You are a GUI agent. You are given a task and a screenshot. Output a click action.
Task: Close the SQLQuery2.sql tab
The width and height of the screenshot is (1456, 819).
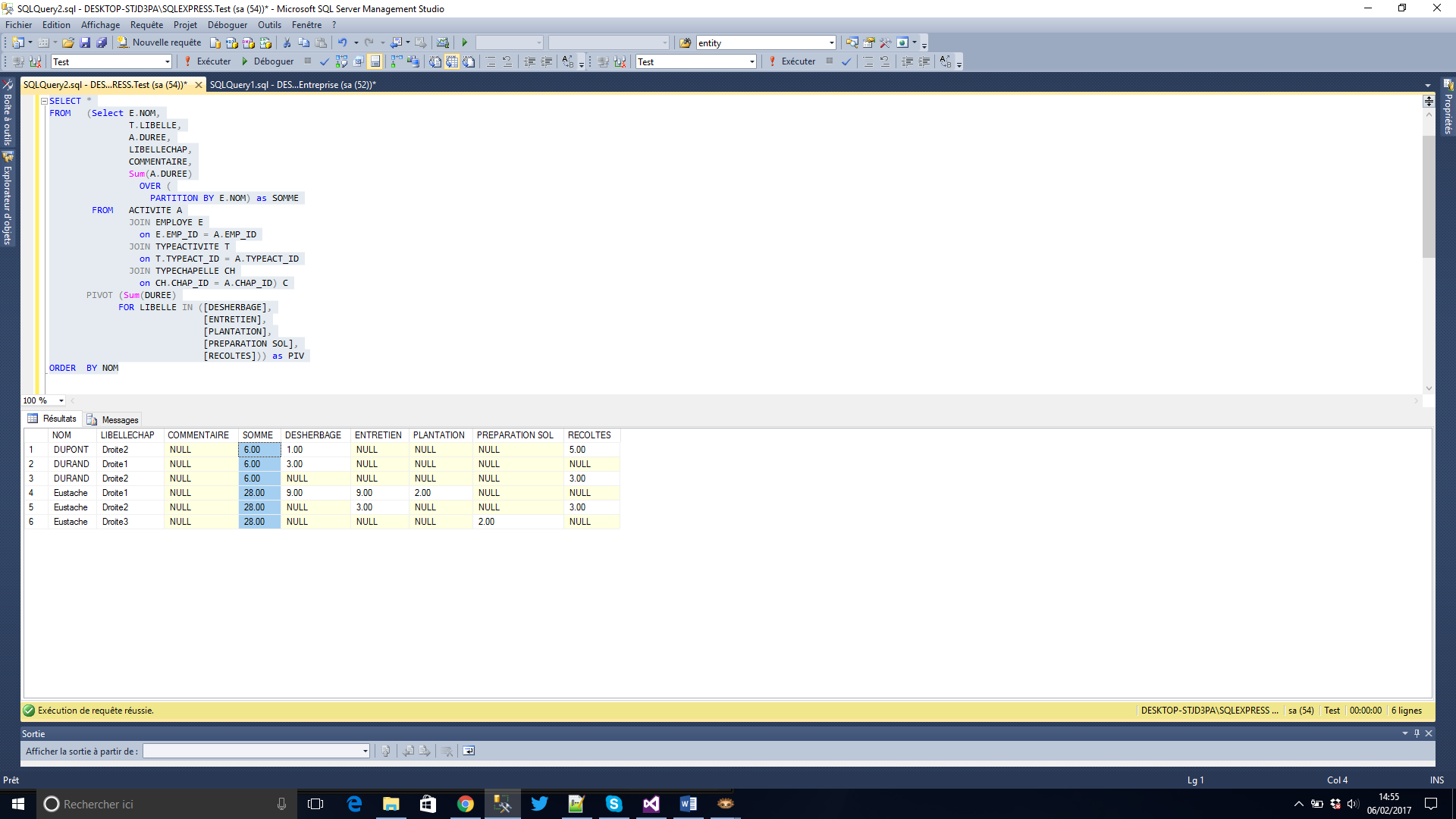(x=199, y=85)
